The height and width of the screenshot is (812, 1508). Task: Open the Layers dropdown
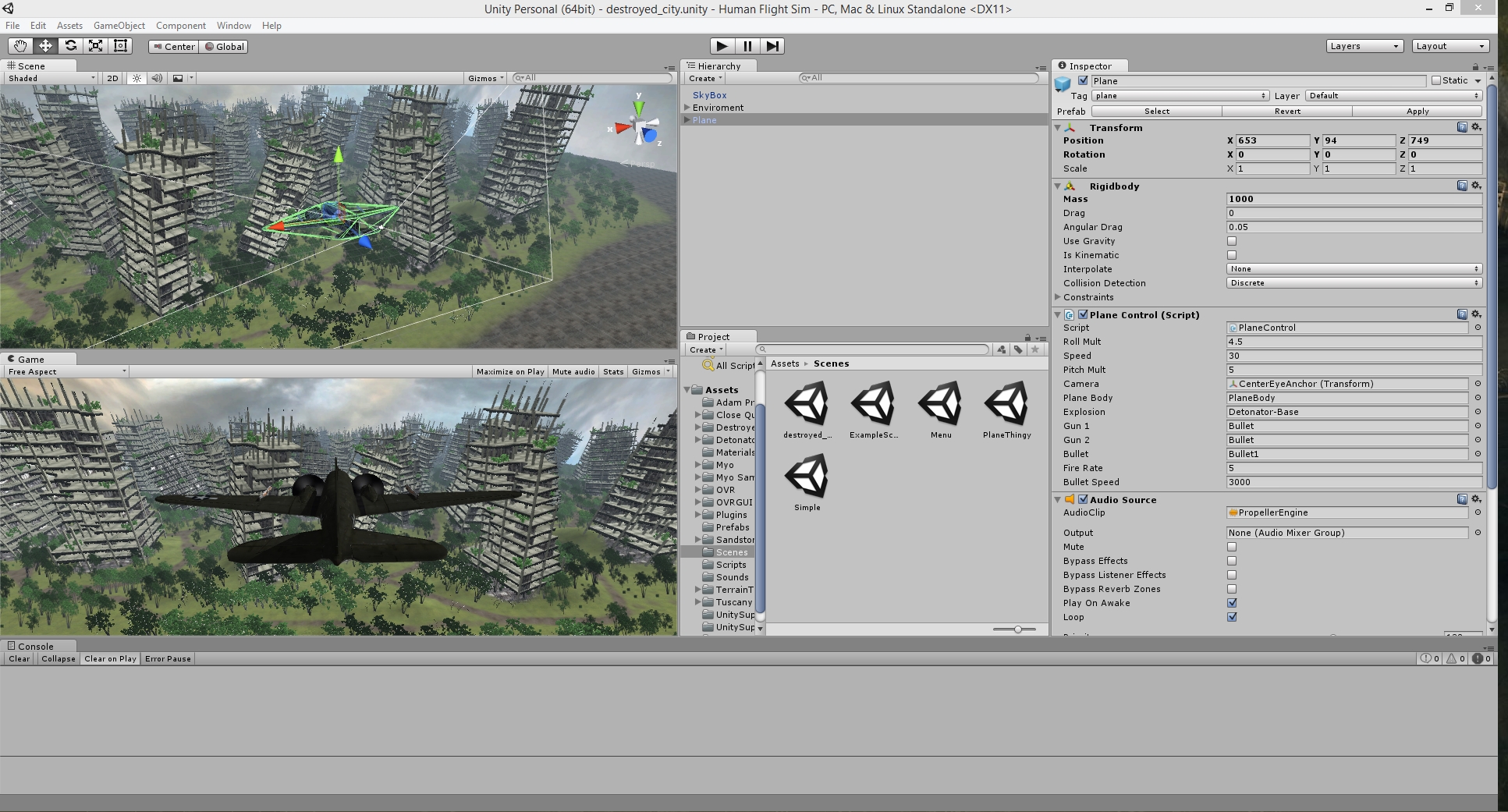pyautogui.click(x=1364, y=46)
